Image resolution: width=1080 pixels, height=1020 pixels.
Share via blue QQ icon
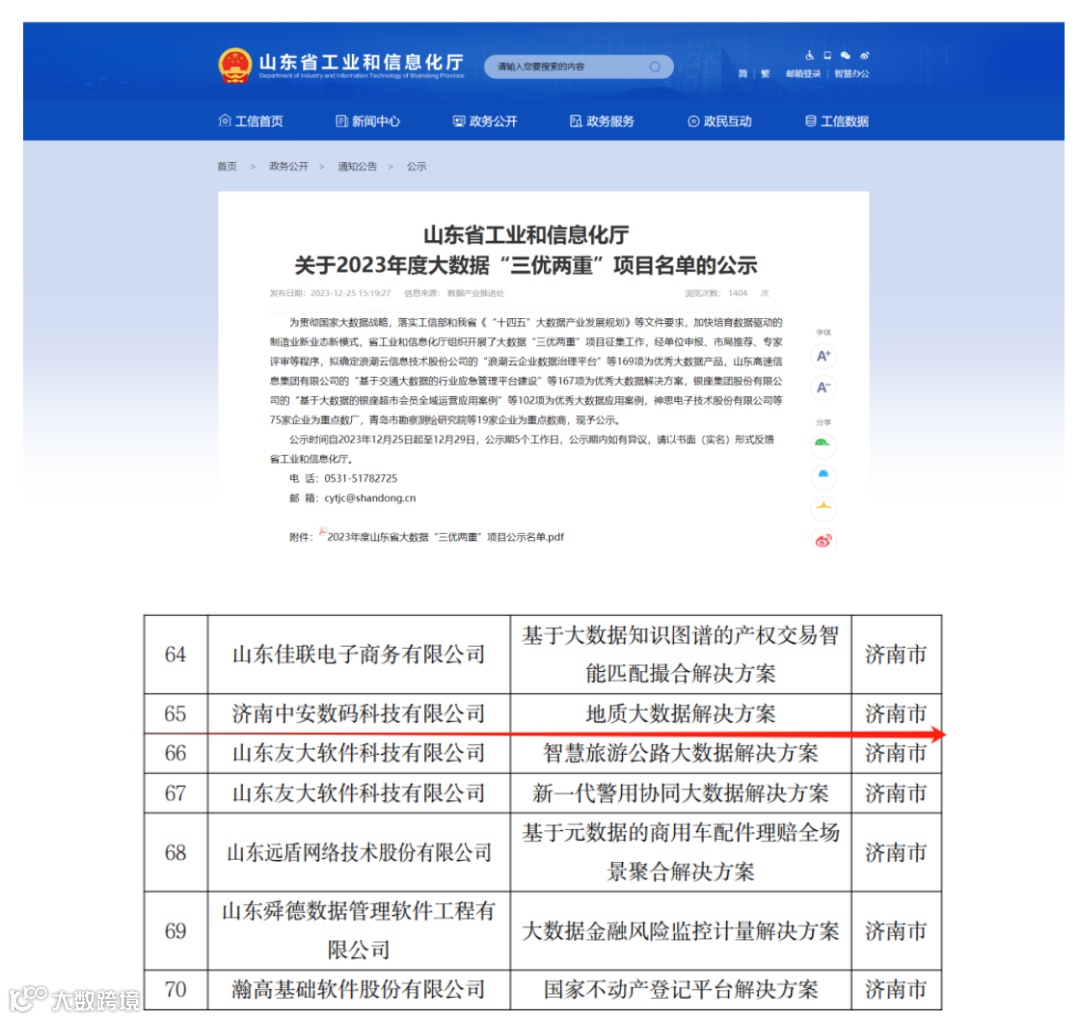pos(823,475)
